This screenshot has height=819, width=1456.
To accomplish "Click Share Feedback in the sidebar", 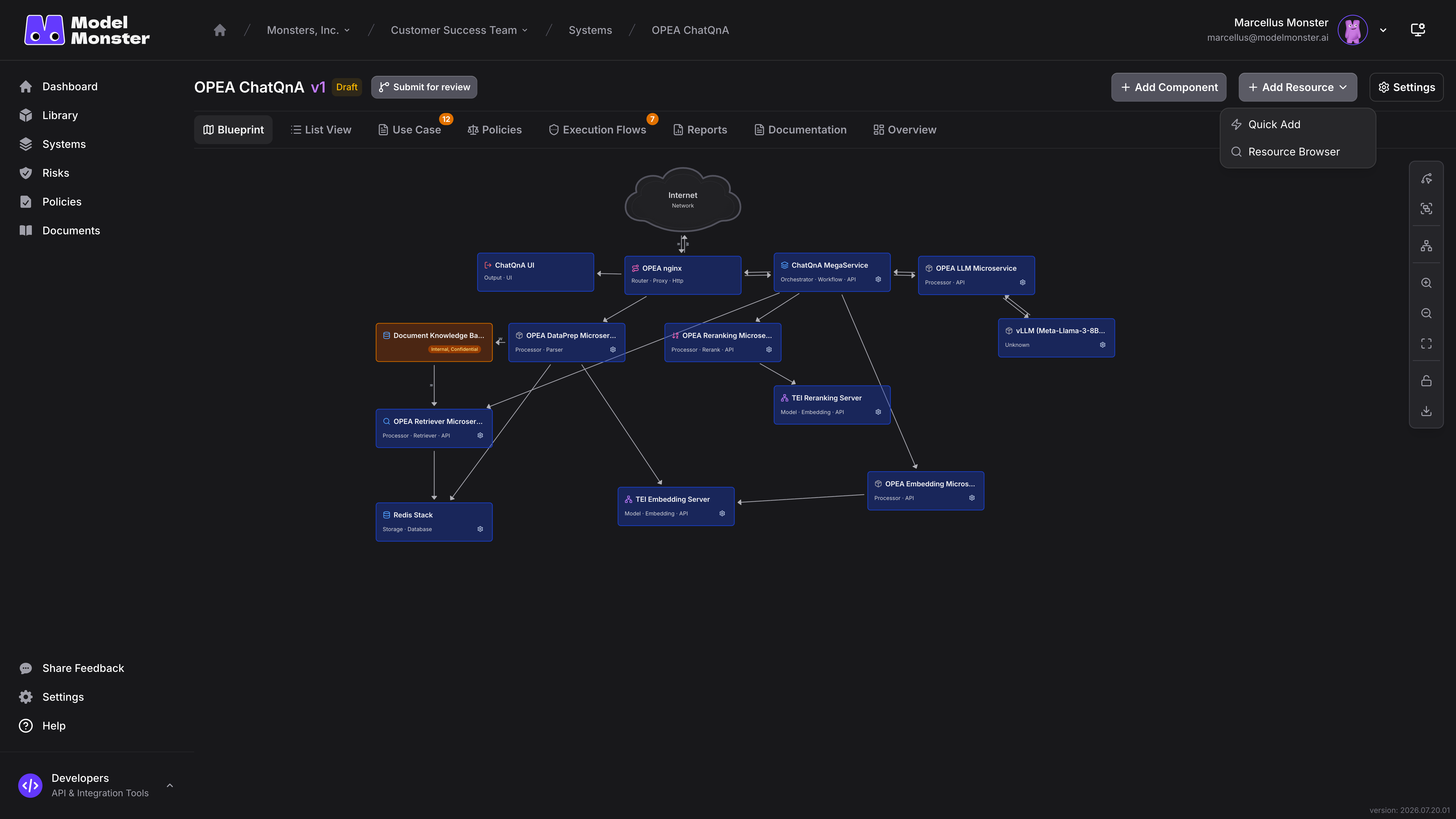I will pyautogui.click(x=83, y=668).
